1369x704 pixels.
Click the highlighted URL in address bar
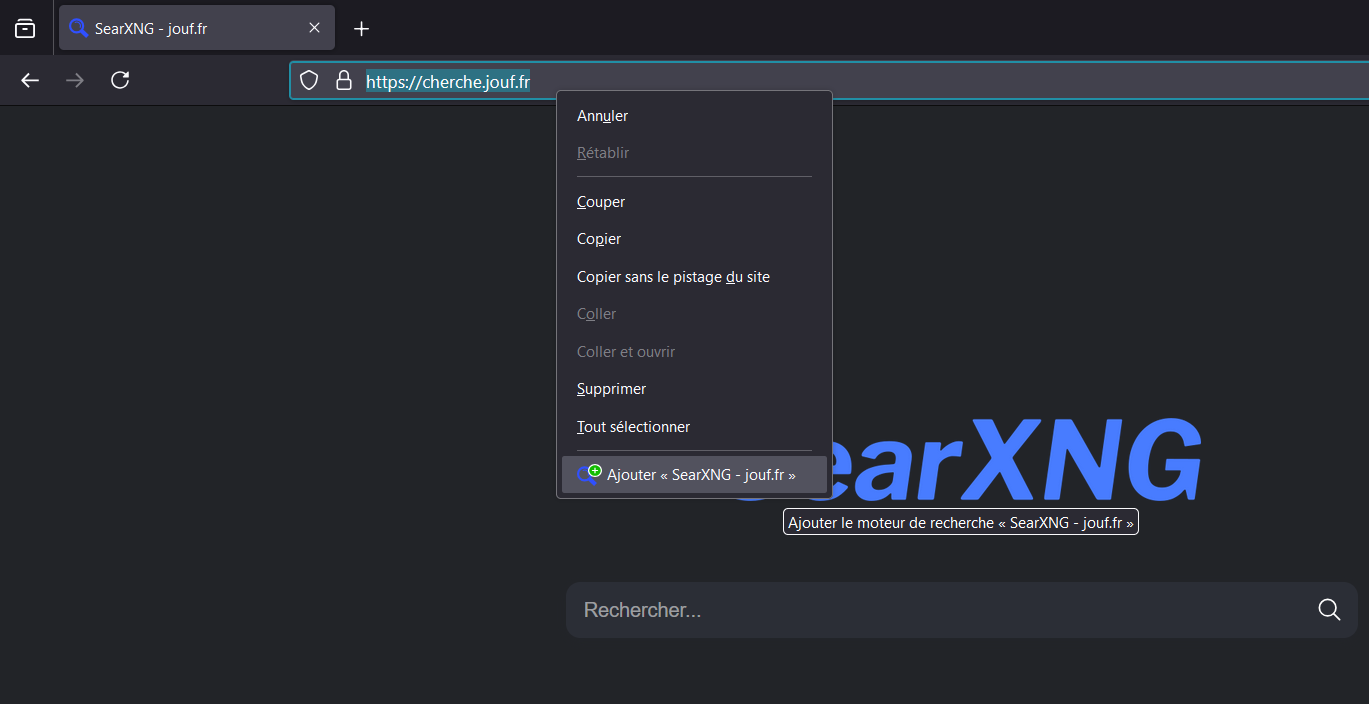tap(447, 82)
